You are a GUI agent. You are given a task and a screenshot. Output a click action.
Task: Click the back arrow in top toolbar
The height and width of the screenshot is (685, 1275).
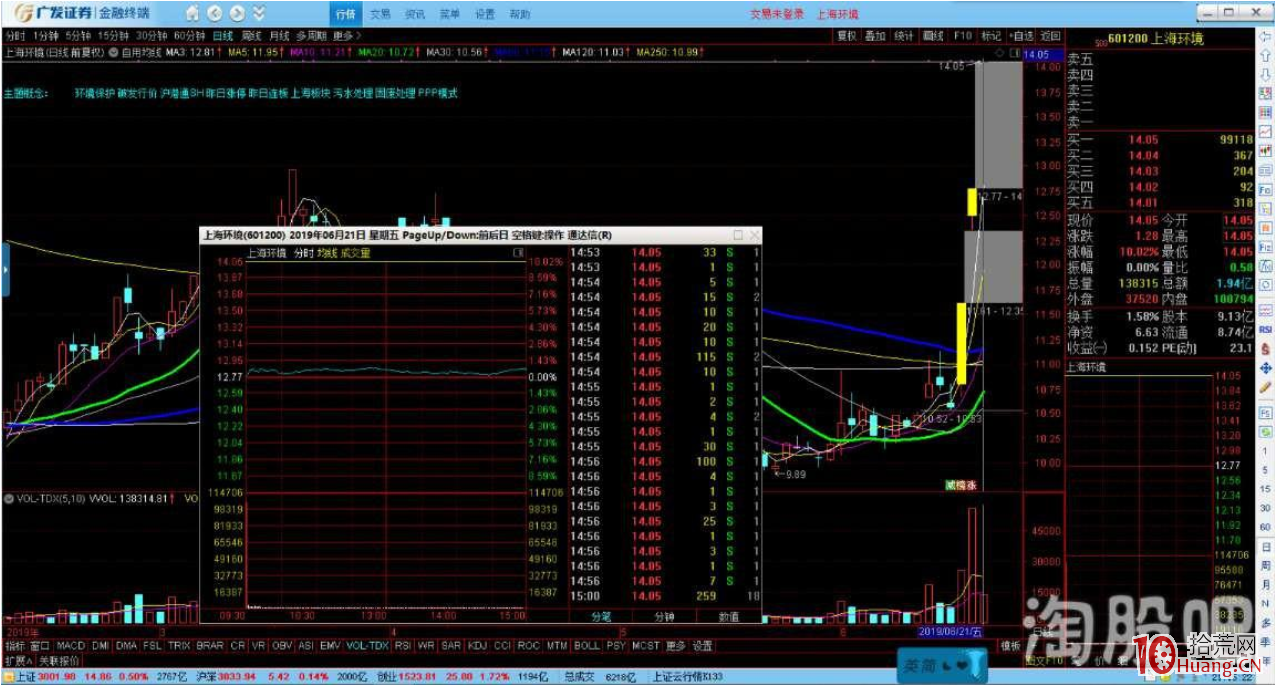coord(215,14)
